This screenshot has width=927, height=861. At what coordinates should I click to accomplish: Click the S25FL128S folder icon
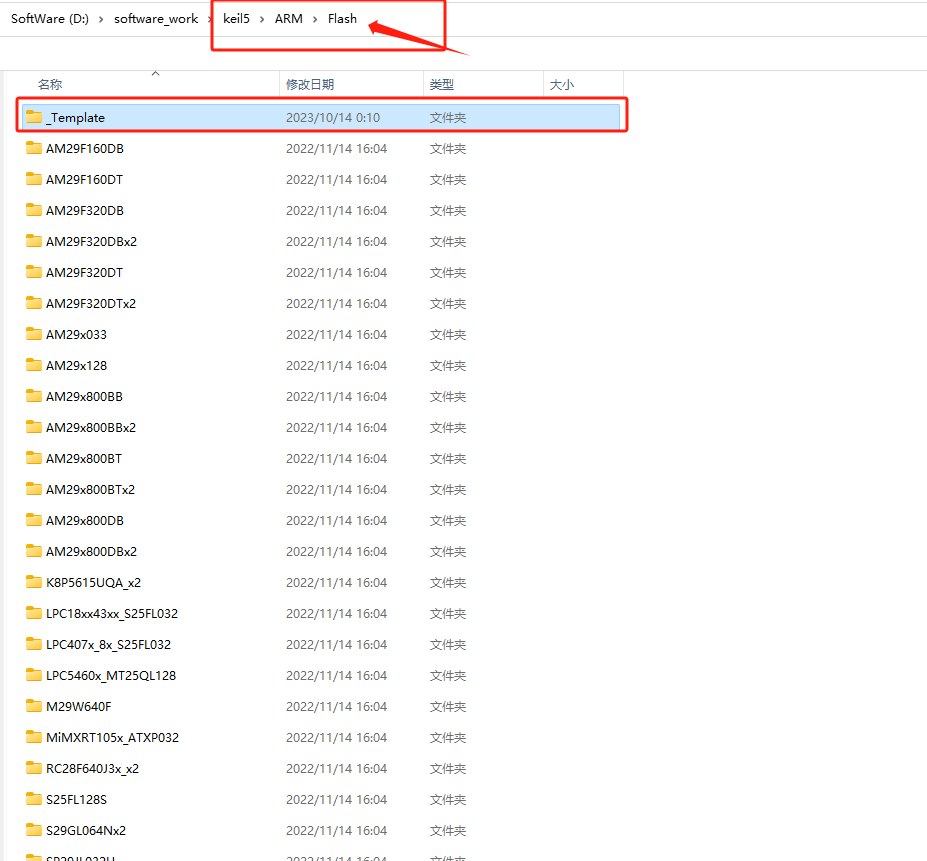click(34, 799)
